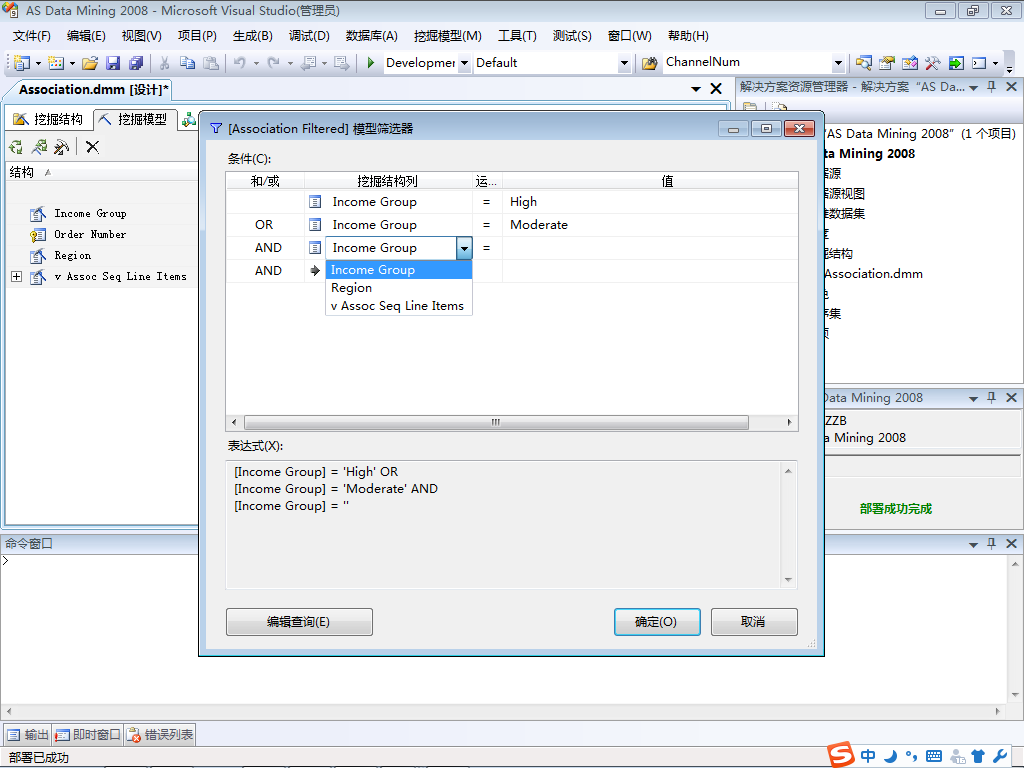Open the 数据库(A) menu
The image size is (1024, 768).
coord(372,36)
